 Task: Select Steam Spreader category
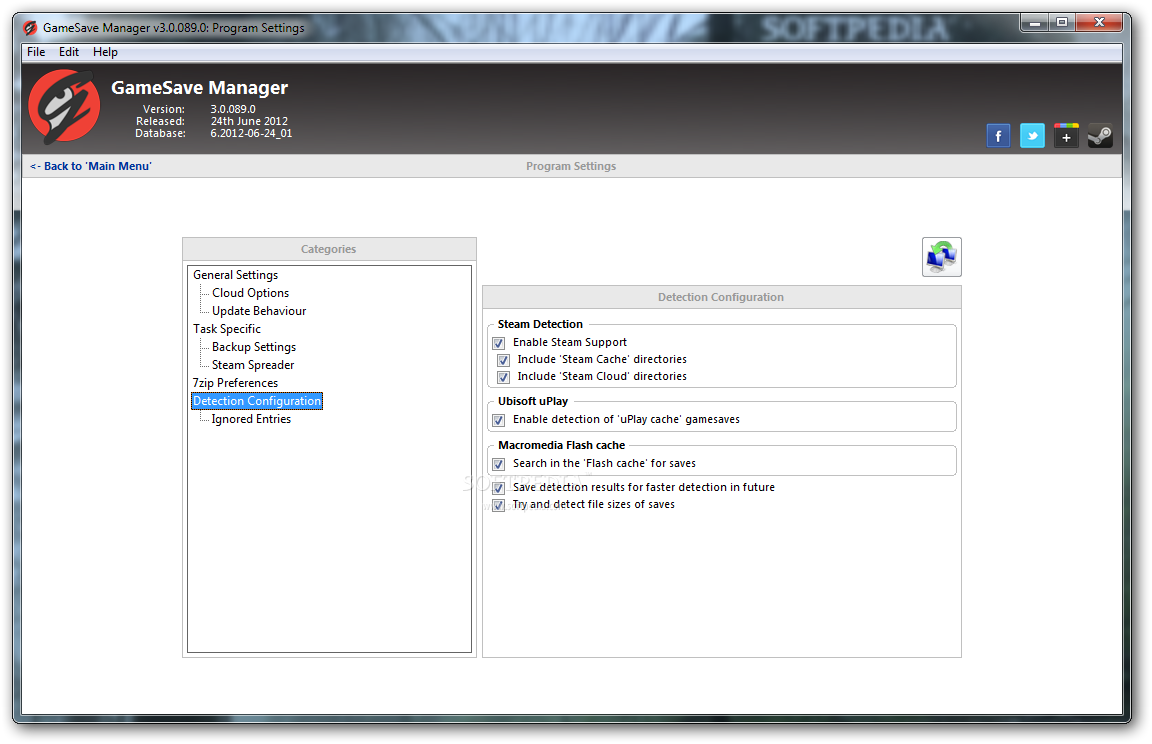[x=253, y=365]
